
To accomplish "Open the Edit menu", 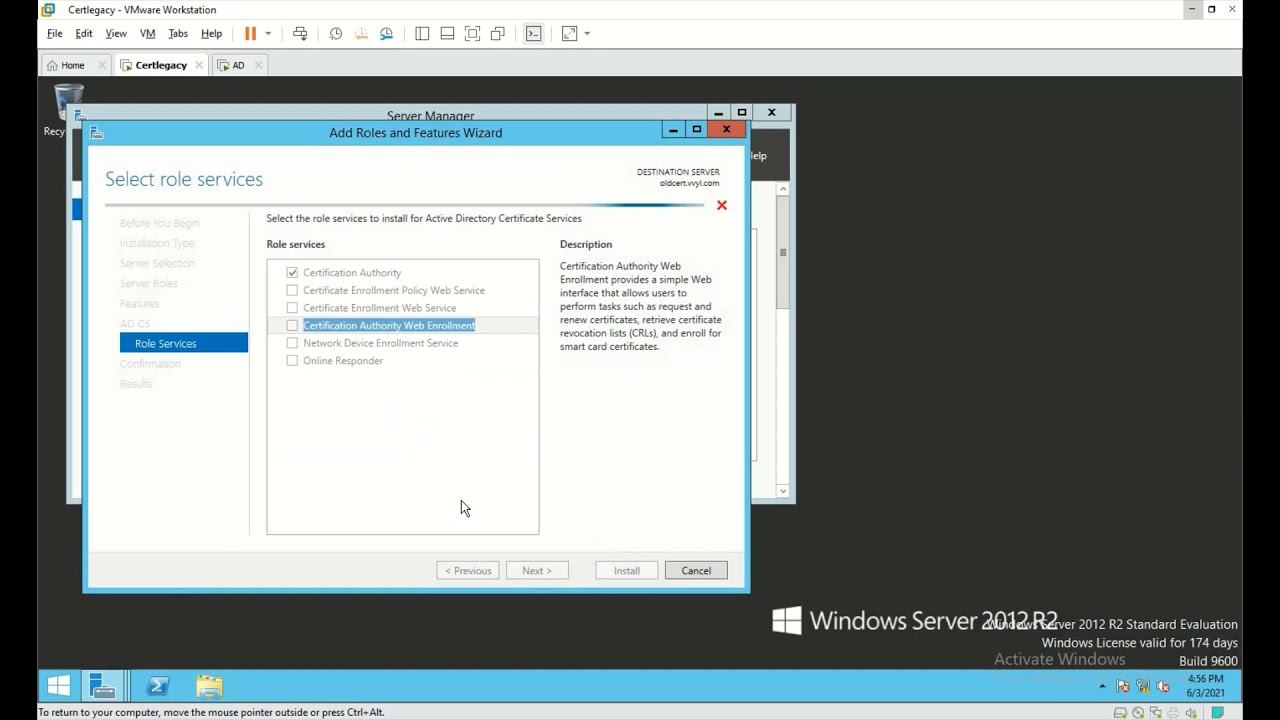I will point(84,33).
